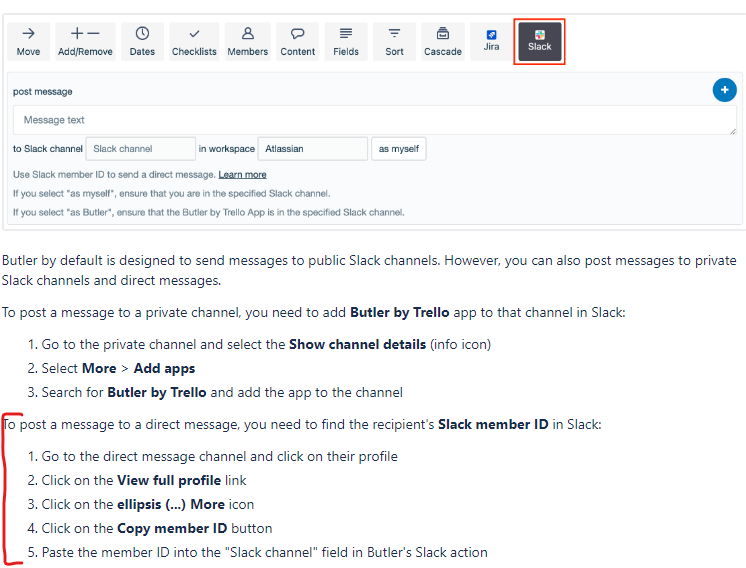Open the Atlassian workspace dropdown
The height and width of the screenshot is (568, 746).
pyautogui.click(x=313, y=149)
